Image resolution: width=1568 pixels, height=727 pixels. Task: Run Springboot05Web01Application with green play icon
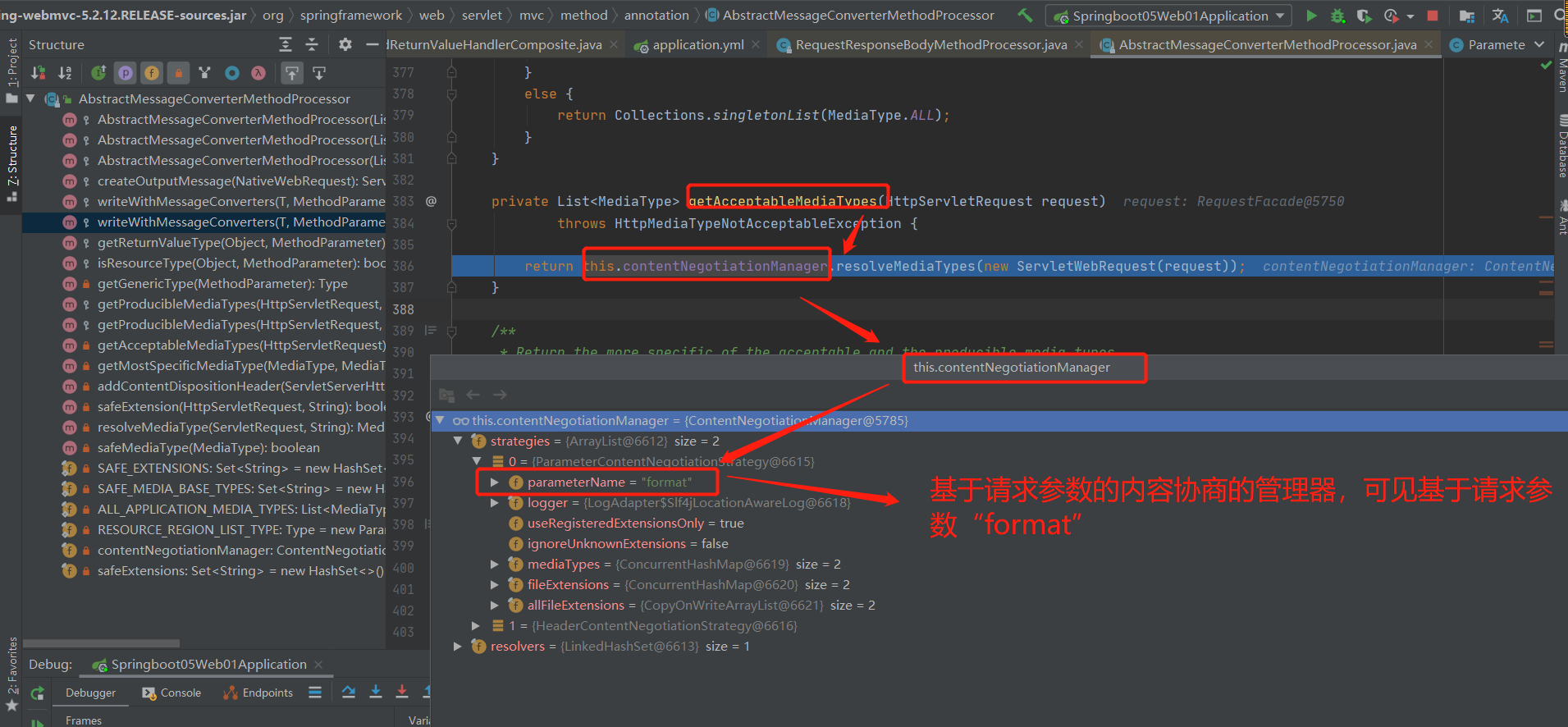tap(1311, 16)
